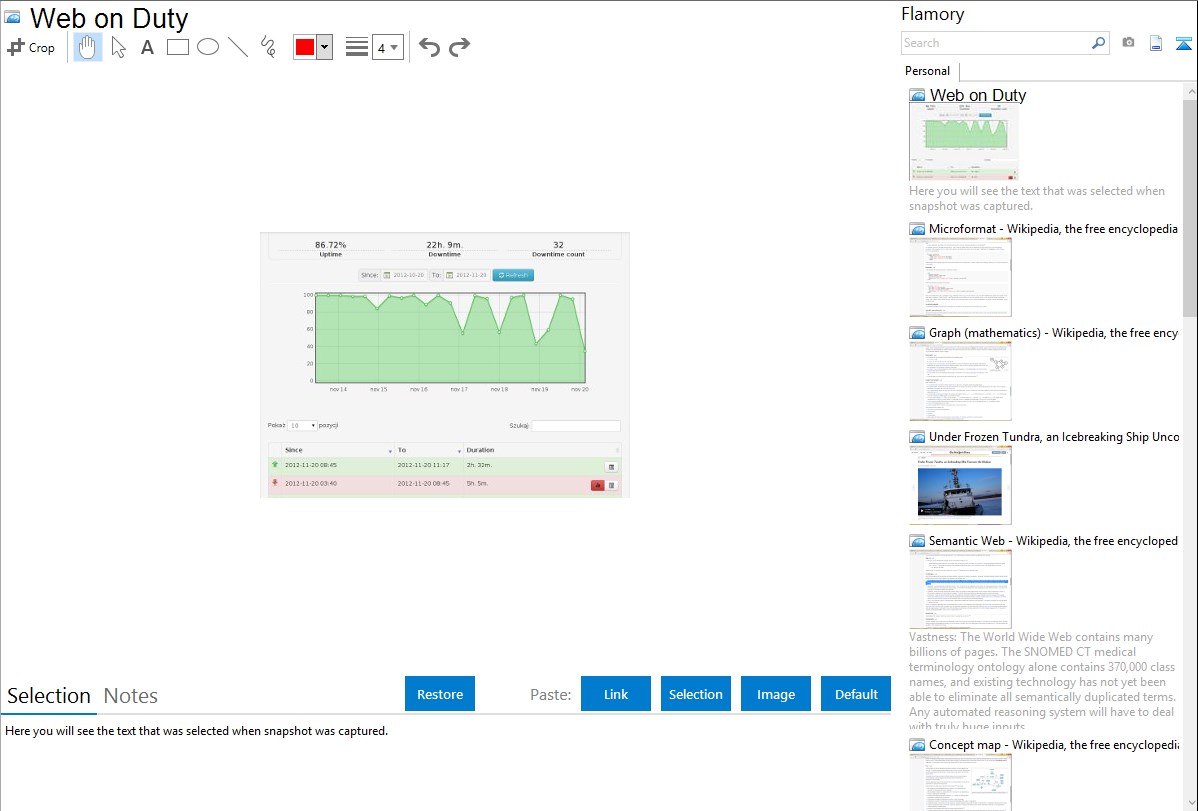Switch to the Personal tab
Image resolution: width=1198 pixels, height=811 pixels.
[928, 71]
